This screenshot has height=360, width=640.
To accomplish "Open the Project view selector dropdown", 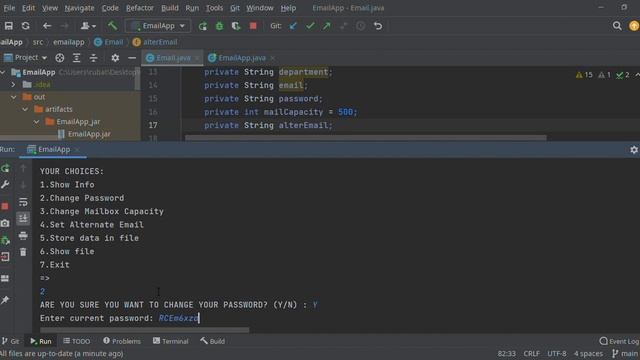I will click(25, 58).
